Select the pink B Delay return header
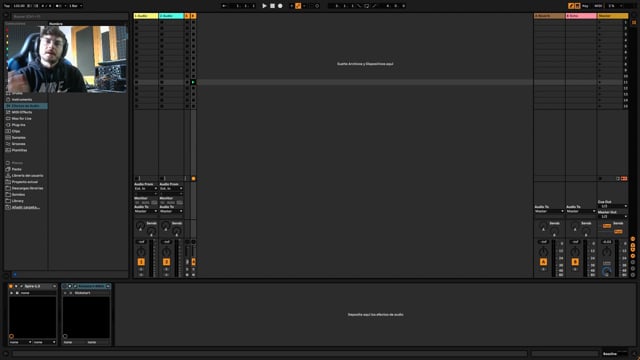This screenshot has height=360, width=640. [581, 16]
